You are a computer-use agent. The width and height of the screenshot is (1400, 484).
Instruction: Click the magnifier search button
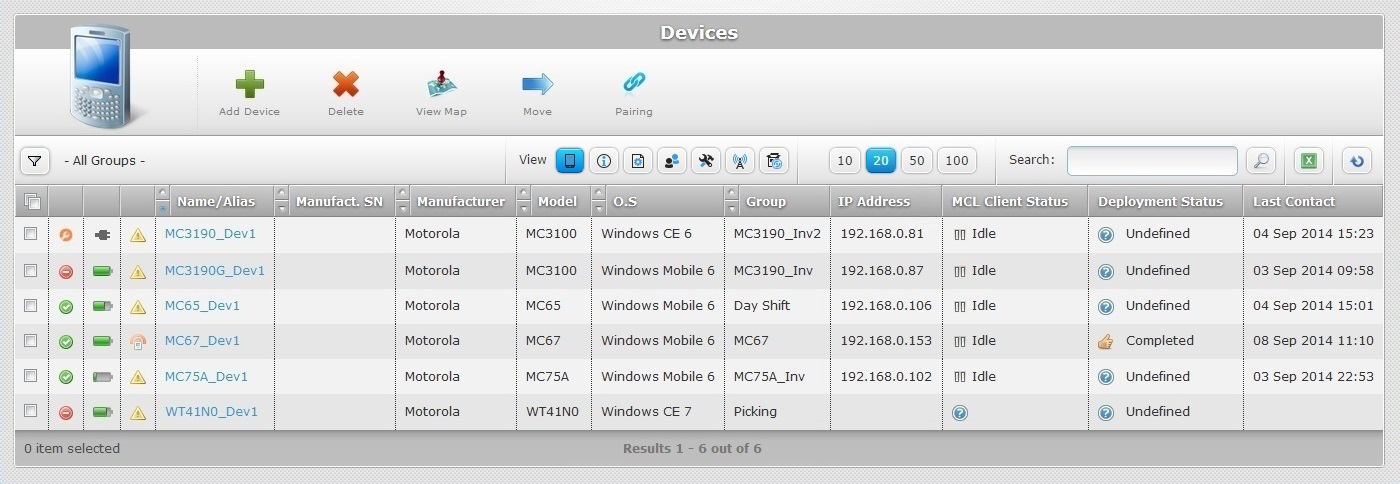[x=1262, y=161]
